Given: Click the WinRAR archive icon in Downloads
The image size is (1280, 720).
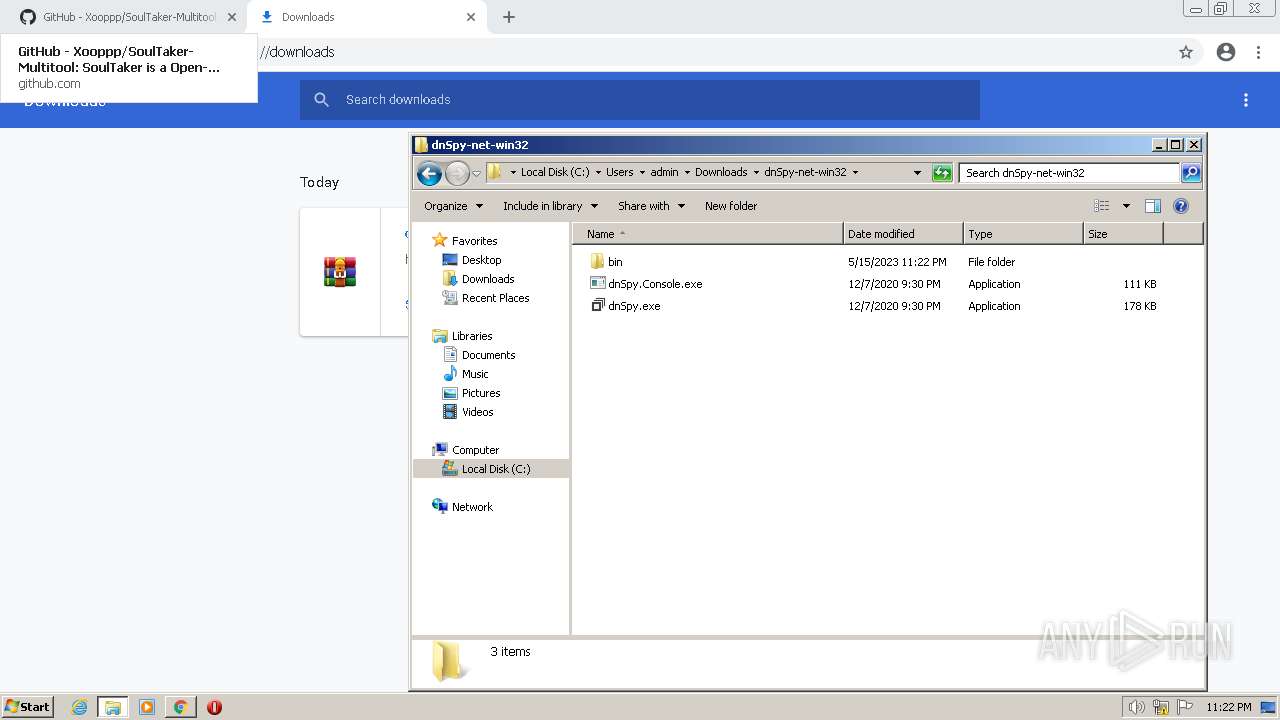Looking at the screenshot, I should click(x=340, y=272).
